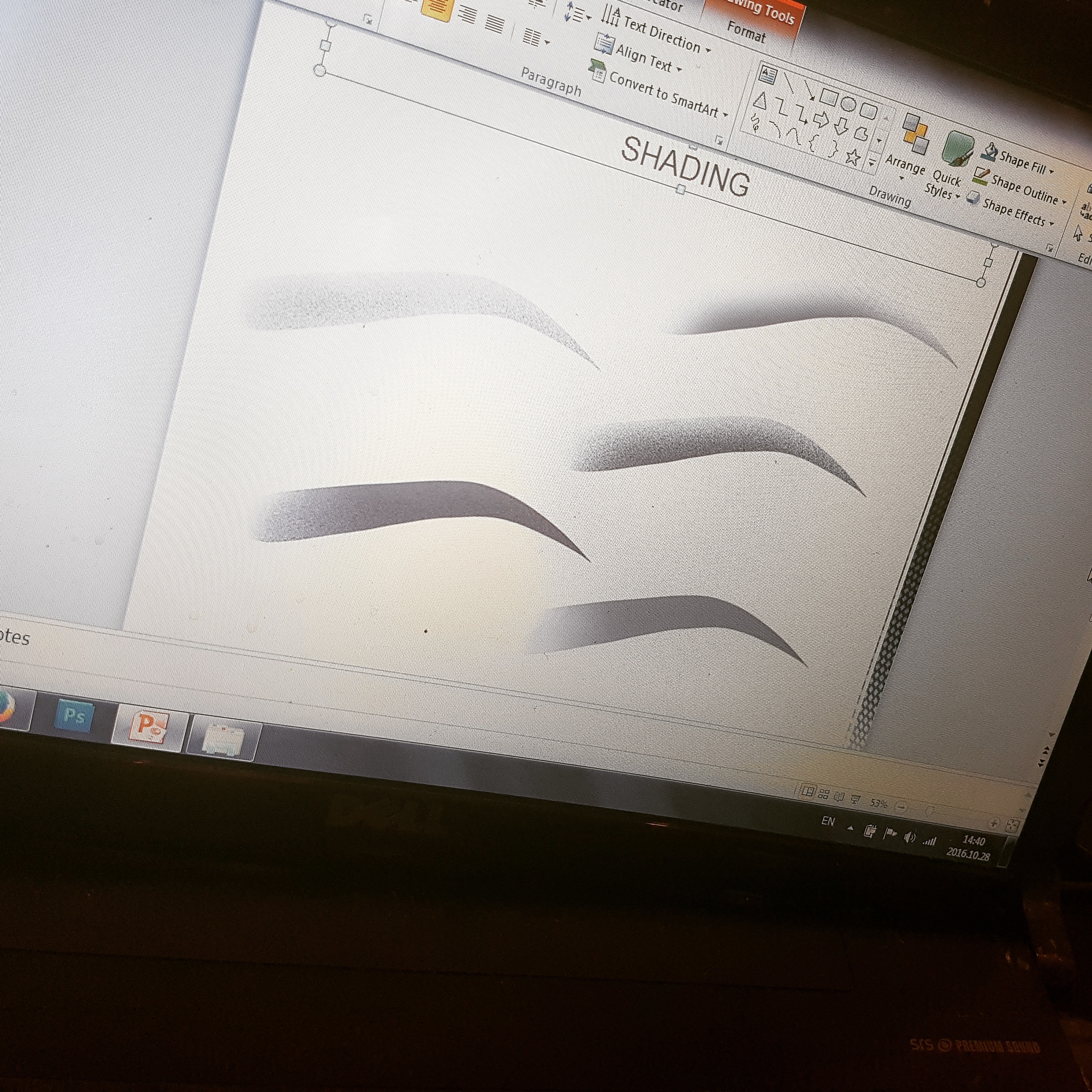Open Convert to SmartArt dropdown
Image resolution: width=1092 pixels, height=1092 pixels.
point(726,115)
